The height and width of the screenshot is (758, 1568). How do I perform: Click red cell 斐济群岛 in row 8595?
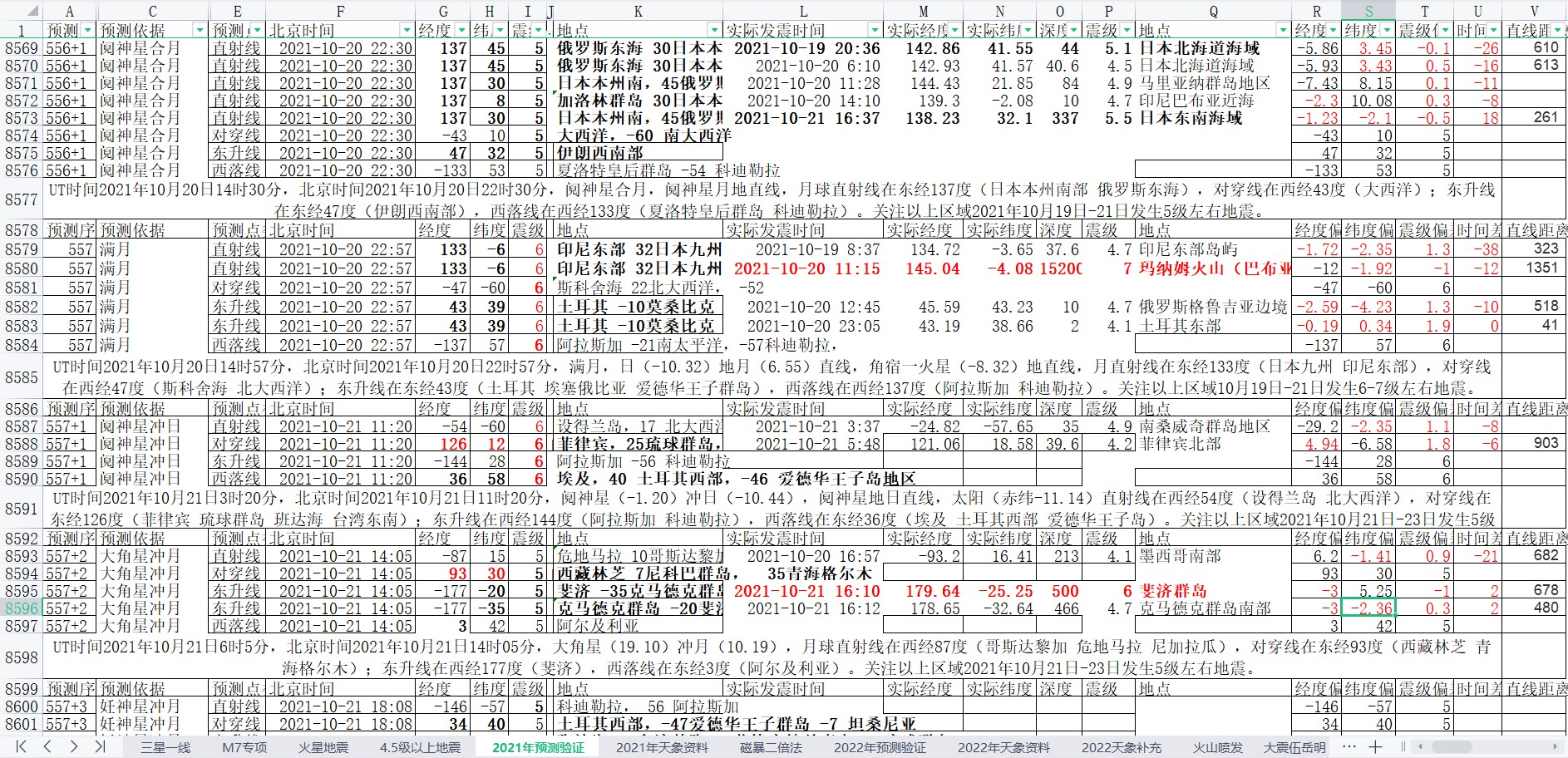[1213, 591]
